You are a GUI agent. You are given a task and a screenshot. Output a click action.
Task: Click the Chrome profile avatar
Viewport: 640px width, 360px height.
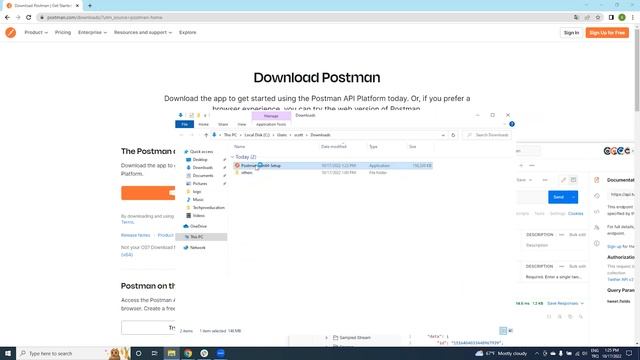[622, 18]
